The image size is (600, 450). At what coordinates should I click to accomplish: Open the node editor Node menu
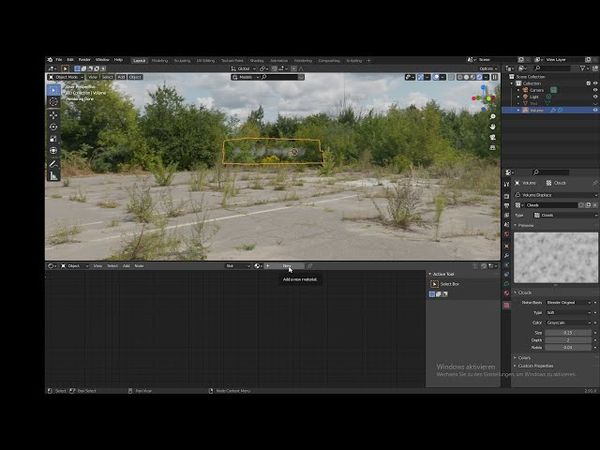pyautogui.click(x=139, y=266)
